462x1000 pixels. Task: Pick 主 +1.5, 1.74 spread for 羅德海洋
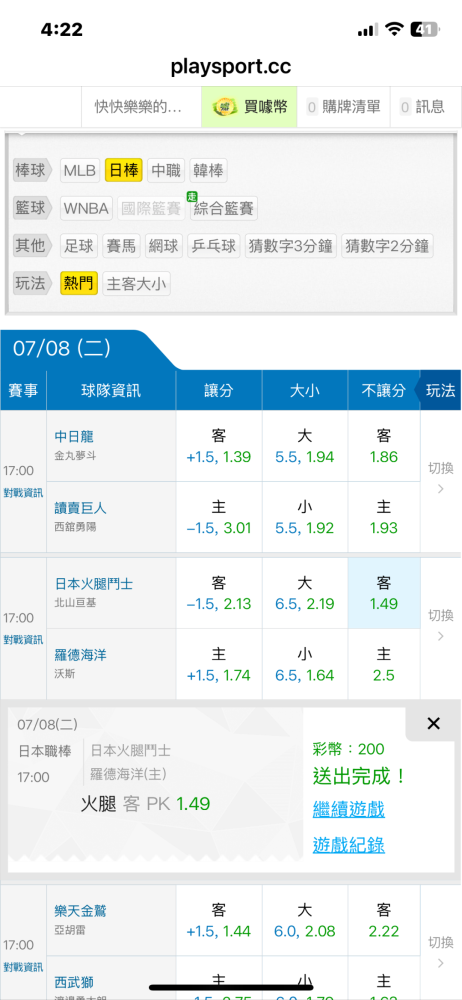218,664
